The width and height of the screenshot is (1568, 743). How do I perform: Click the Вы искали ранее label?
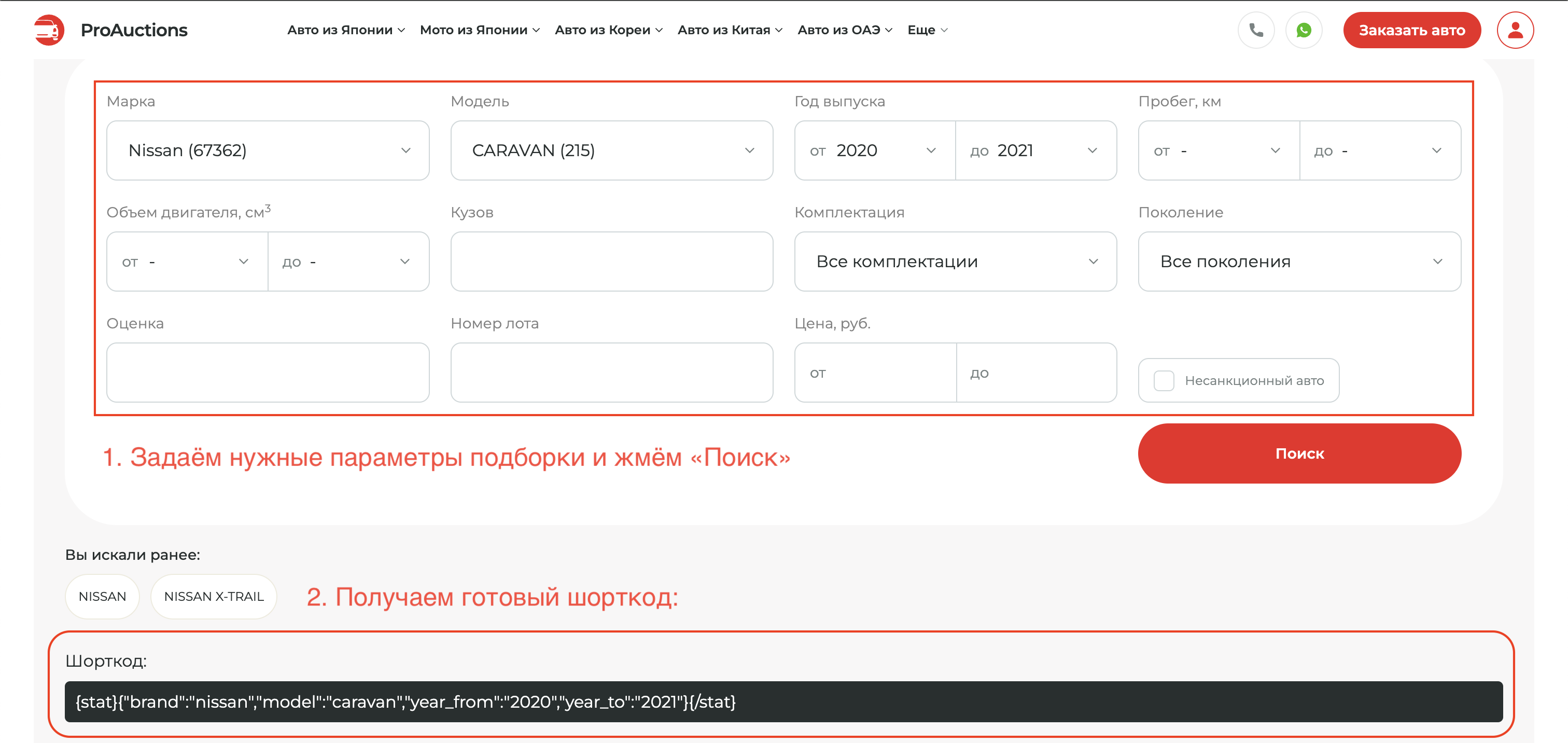click(133, 555)
